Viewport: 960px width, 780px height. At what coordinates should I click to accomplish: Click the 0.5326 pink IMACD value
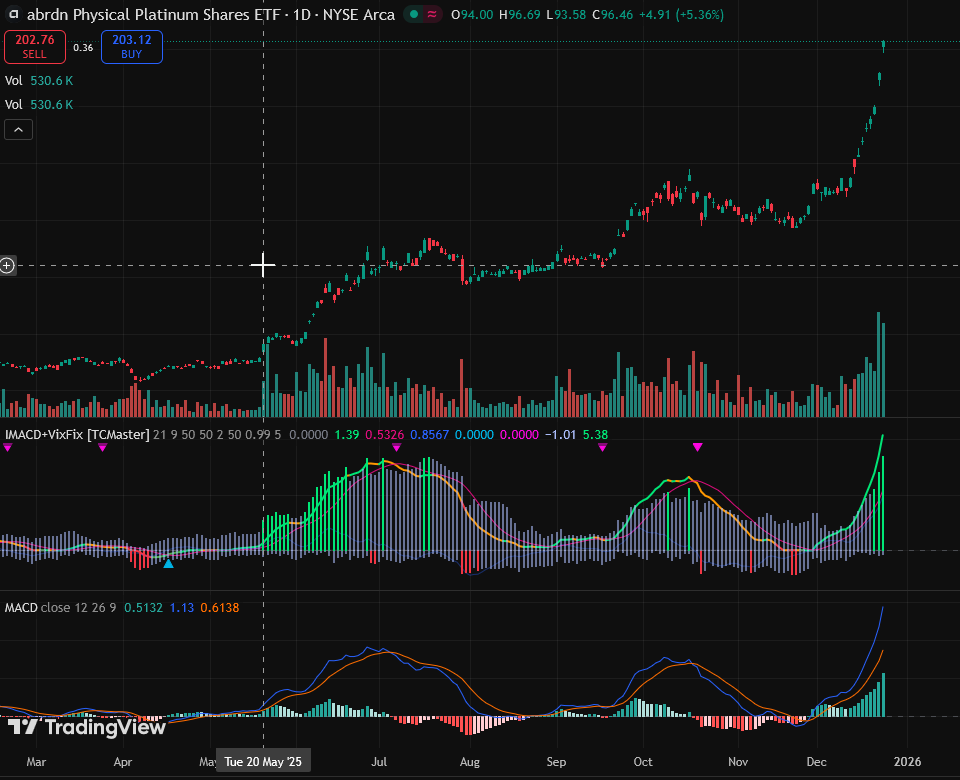tap(384, 435)
